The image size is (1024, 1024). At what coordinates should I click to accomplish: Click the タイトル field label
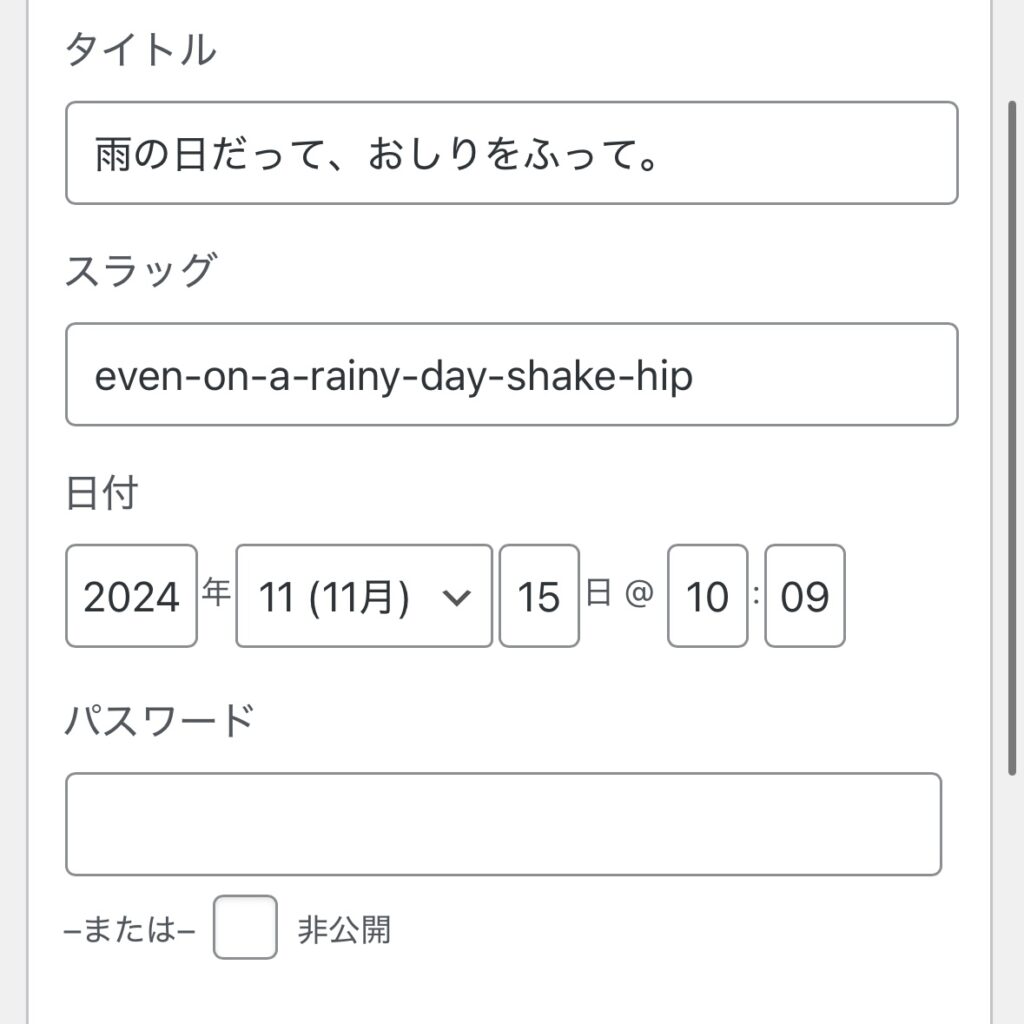[140, 49]
